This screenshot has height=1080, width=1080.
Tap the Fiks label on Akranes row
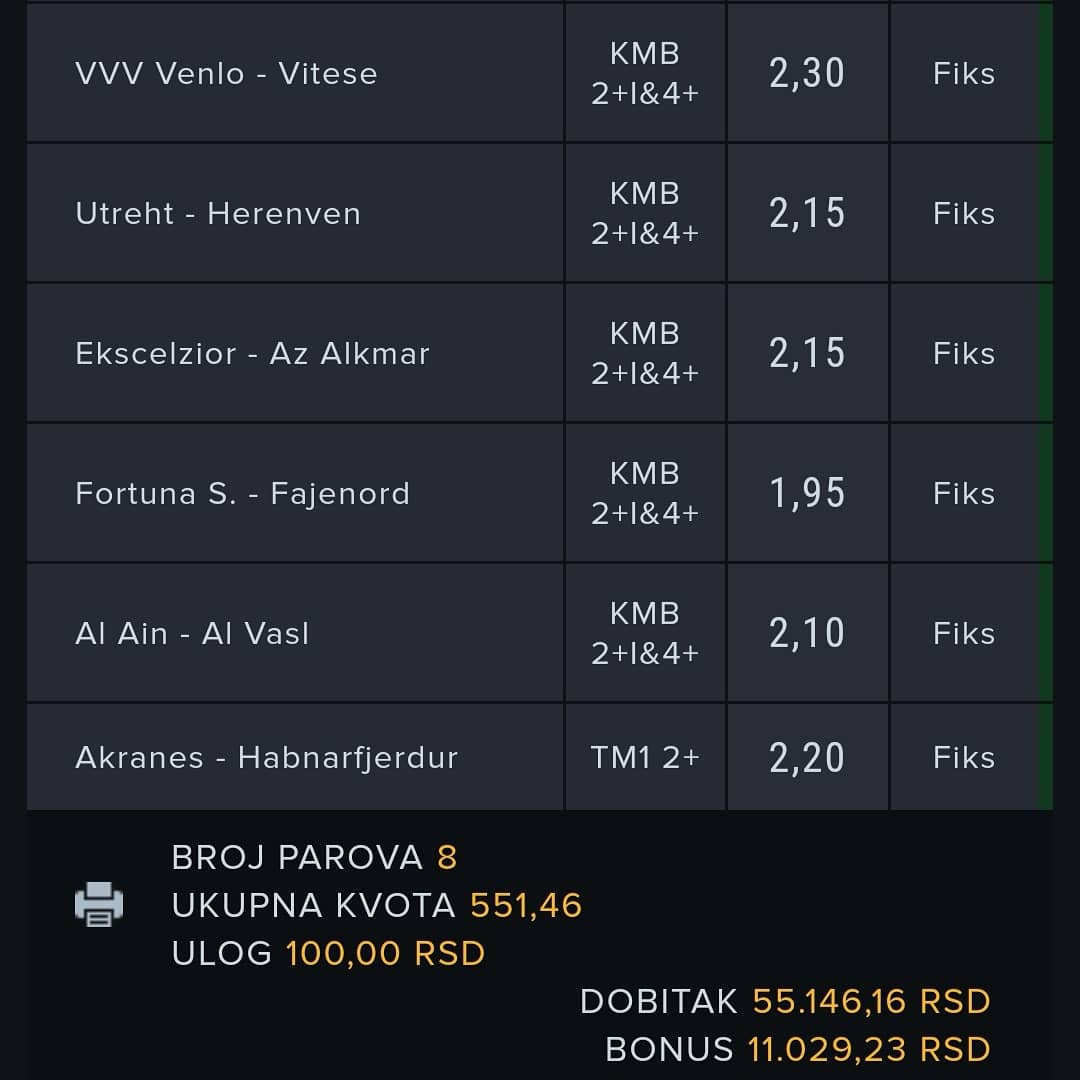click(964, 758)
